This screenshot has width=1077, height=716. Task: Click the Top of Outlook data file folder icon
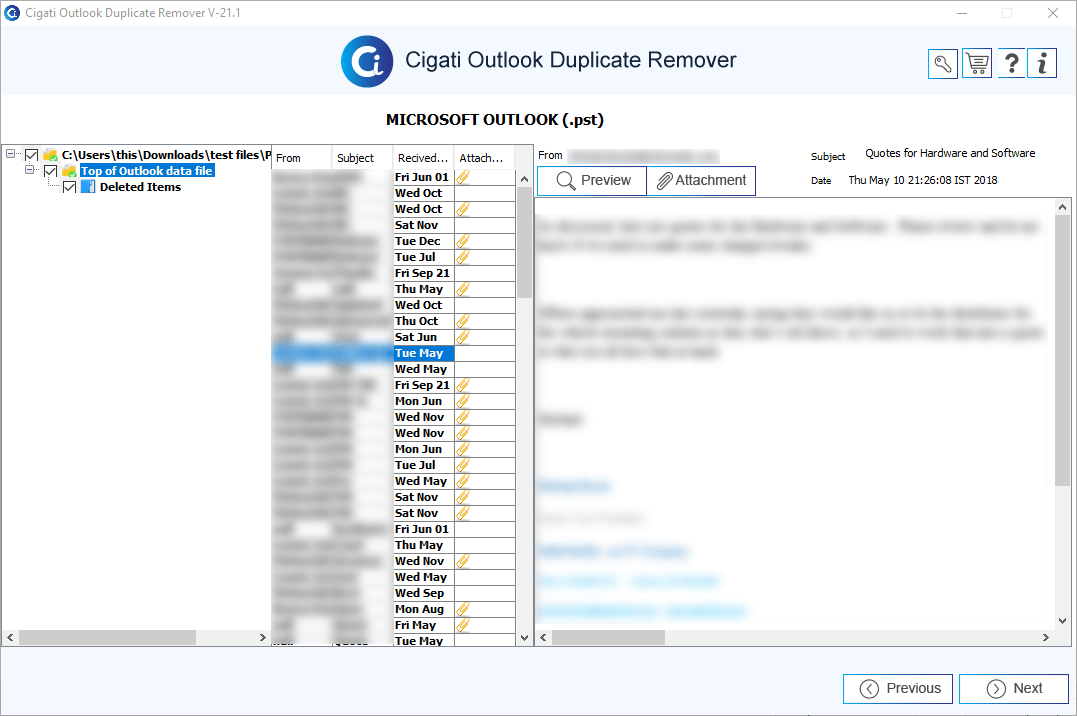point(69,170)
